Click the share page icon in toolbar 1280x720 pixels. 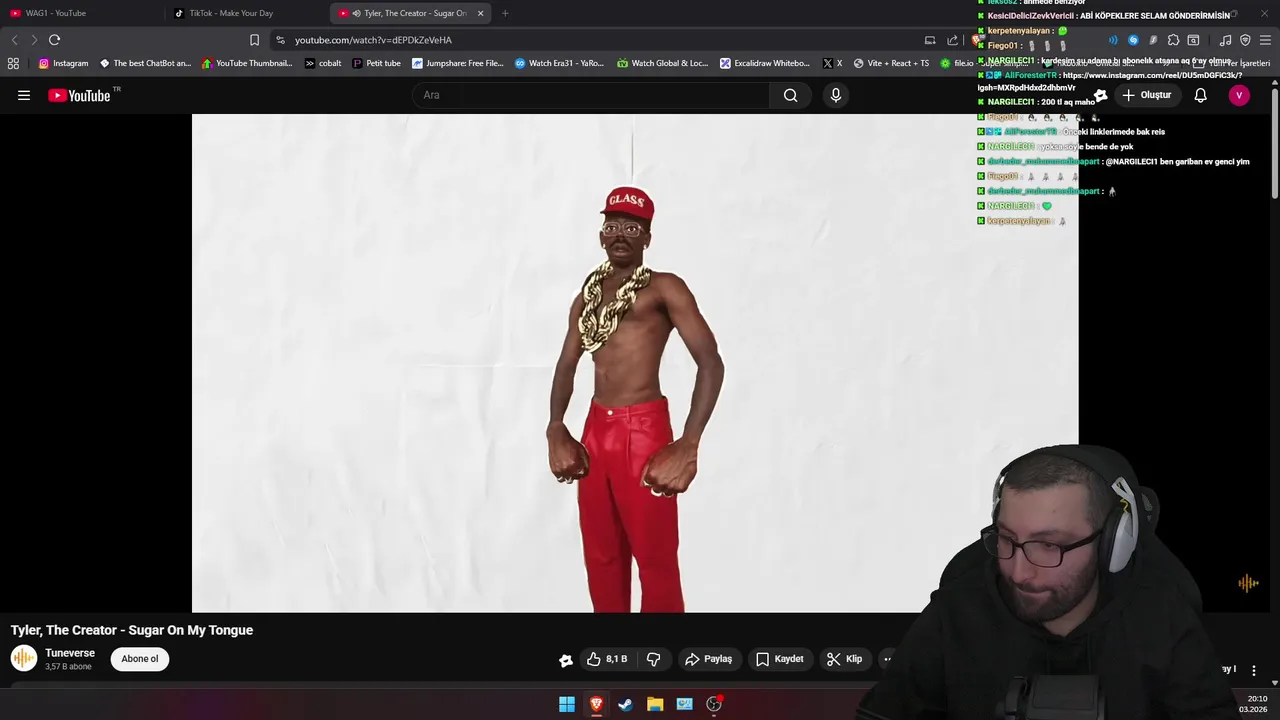pos(952,40)
